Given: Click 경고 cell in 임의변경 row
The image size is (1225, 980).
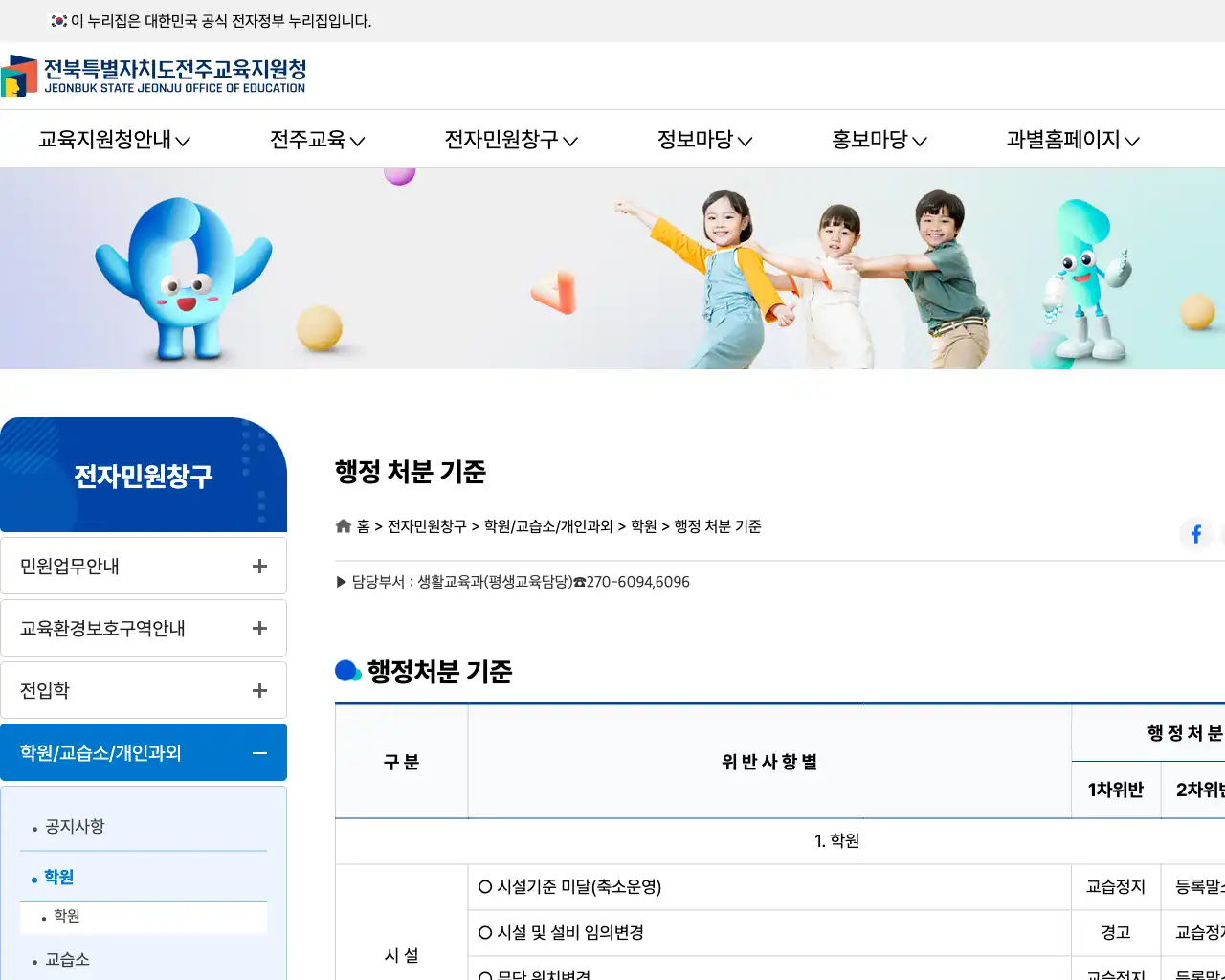Looking at the screenshot, I should 1116,933.
